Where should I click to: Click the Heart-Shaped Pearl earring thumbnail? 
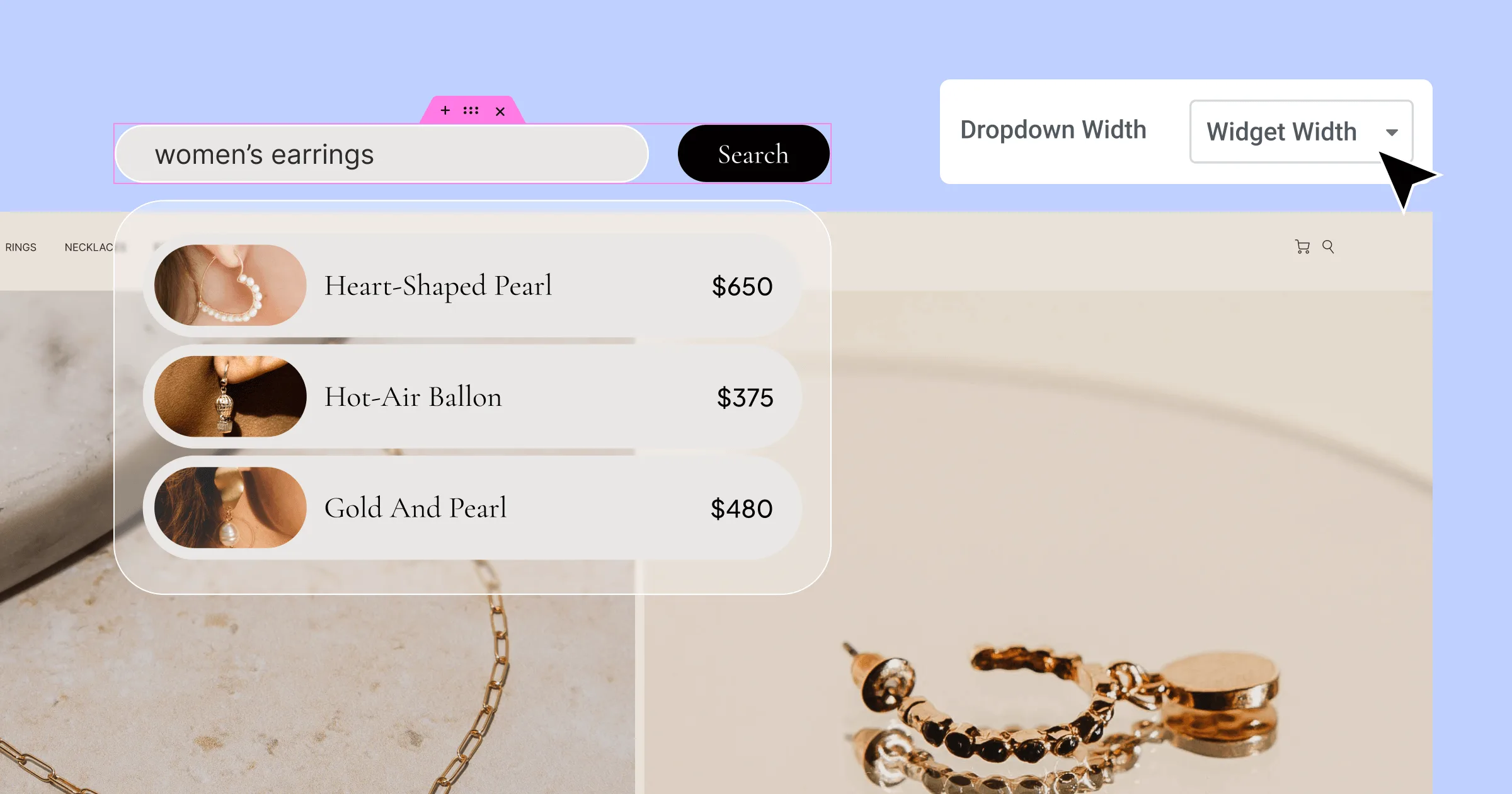pos(231,285)
